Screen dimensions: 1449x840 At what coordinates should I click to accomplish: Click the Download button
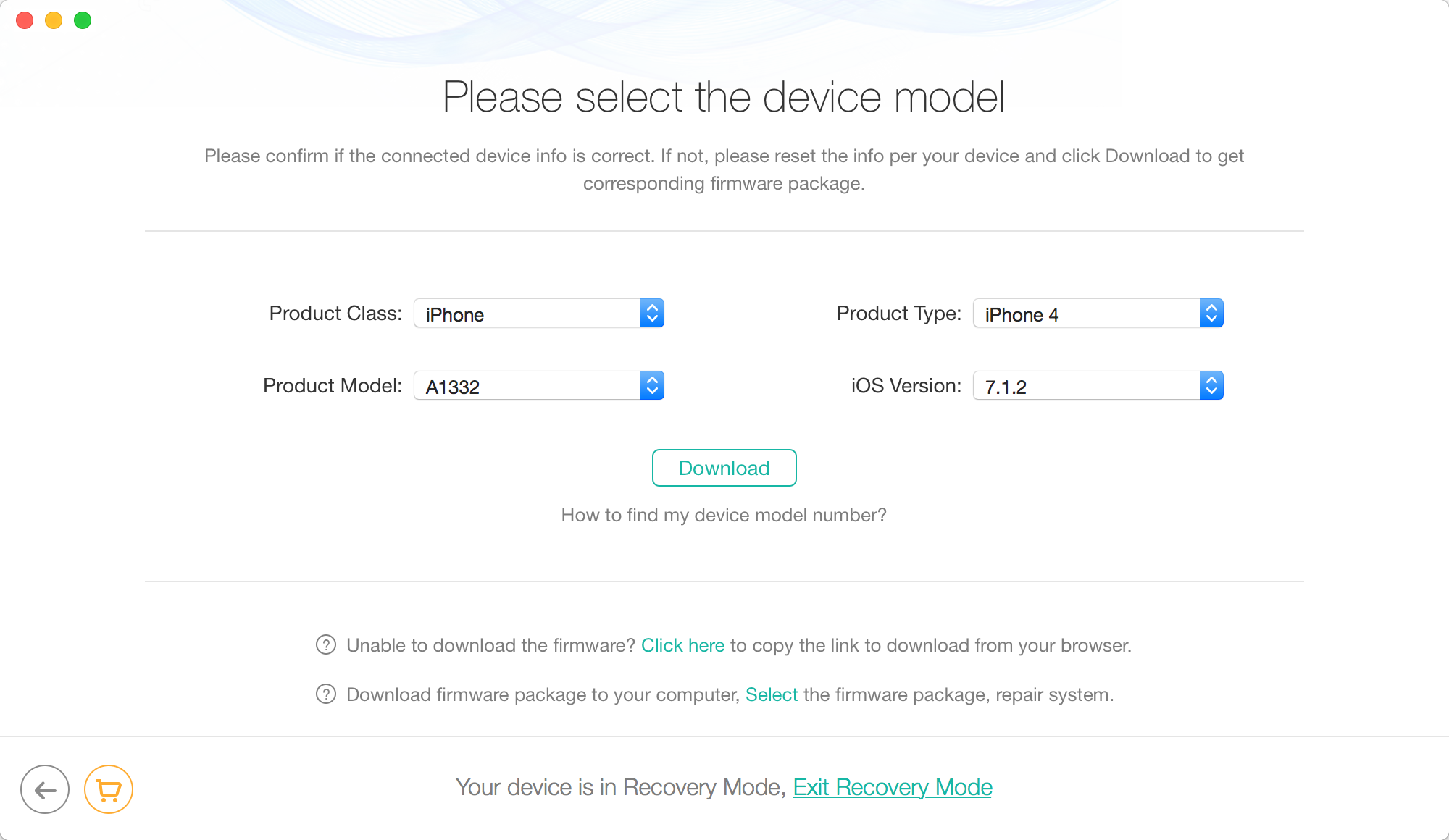[724, 467]
